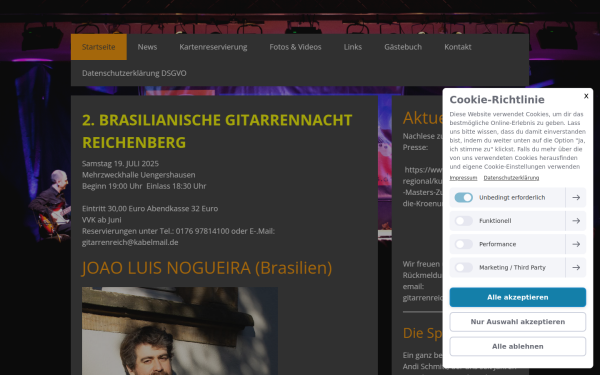
Task: Click Beginn 19:00 Uhr Einlass line
Action: [x=144, y=186]
